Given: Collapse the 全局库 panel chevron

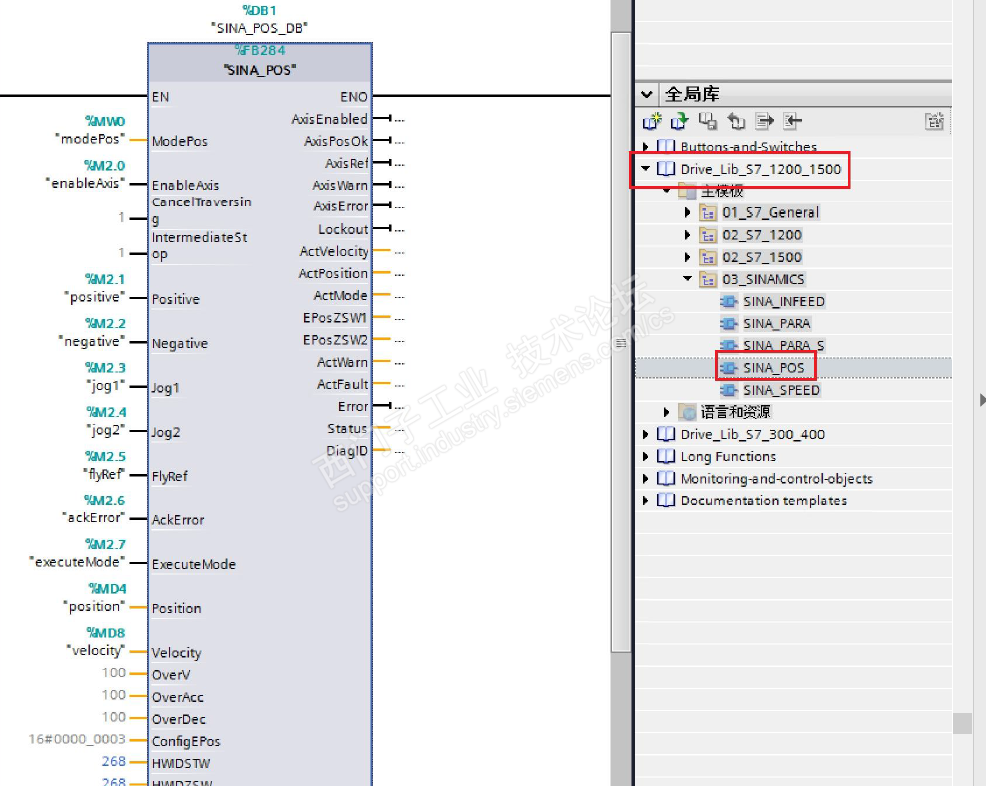Looking at the screenshot, I should tap(646, 94).
